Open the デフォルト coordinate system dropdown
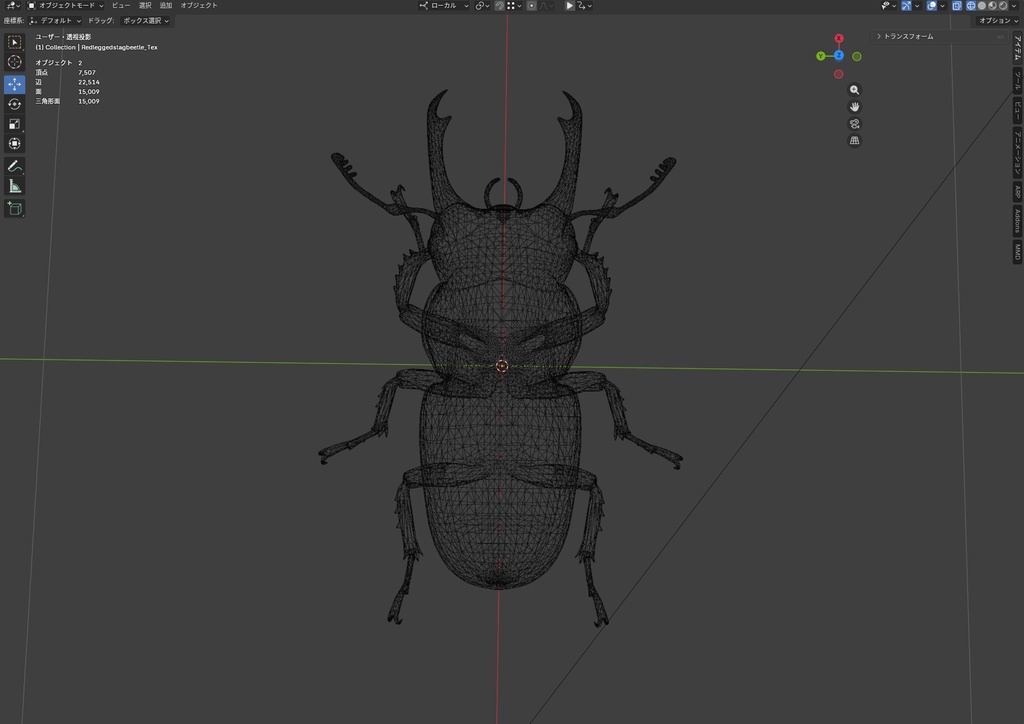This screenshot has height=724, width=1024. pyautogui.click(x=55, y=21)
